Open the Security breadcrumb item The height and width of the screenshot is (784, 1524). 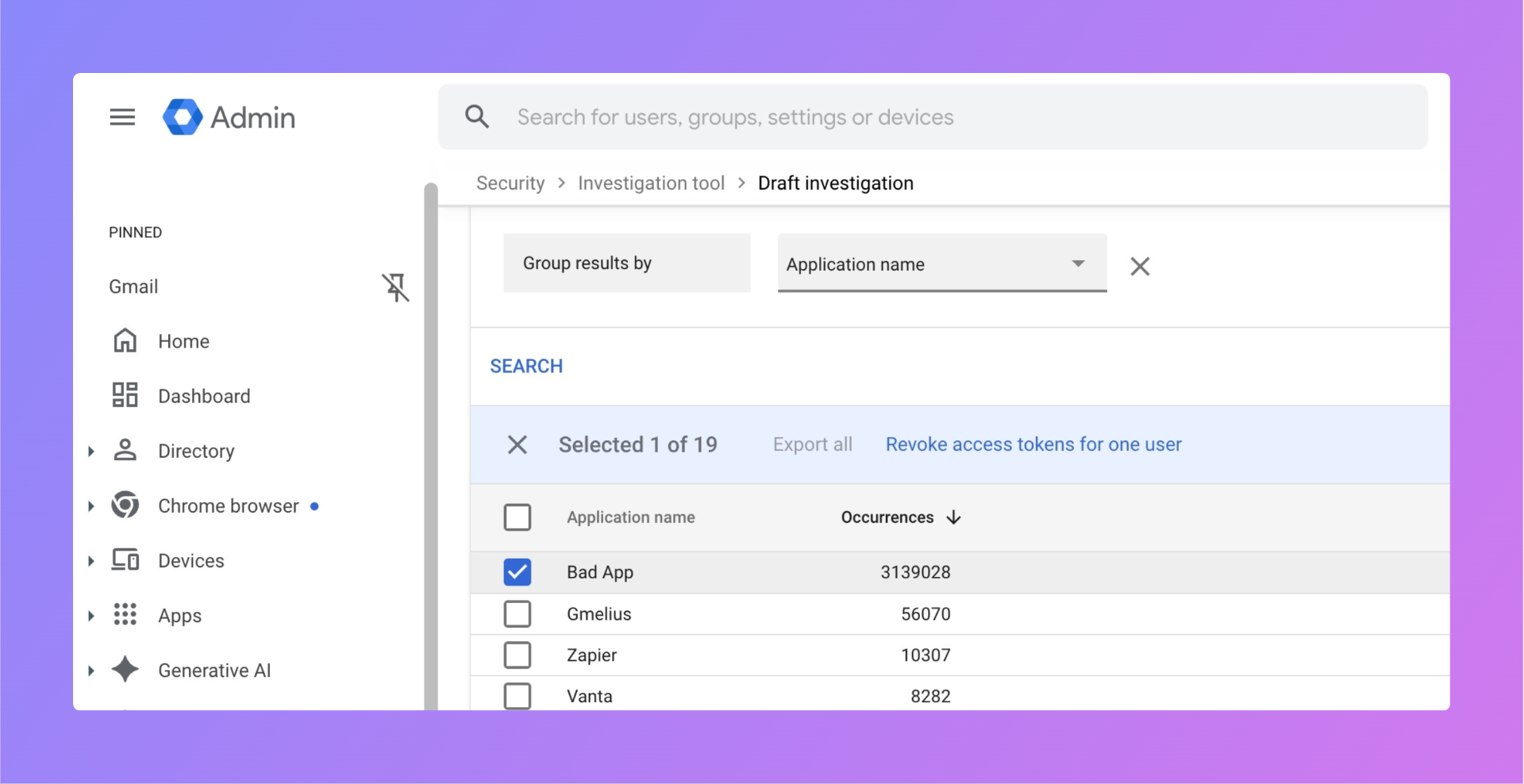(x=510, y=183)
